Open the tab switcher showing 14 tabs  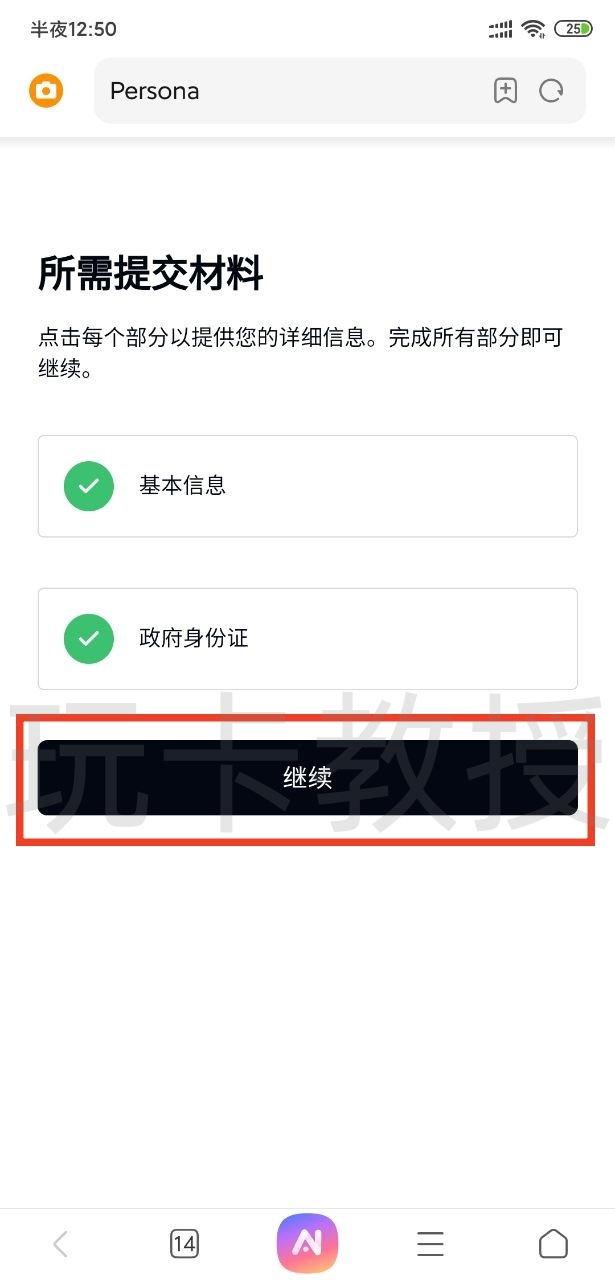click(184, 1243)
